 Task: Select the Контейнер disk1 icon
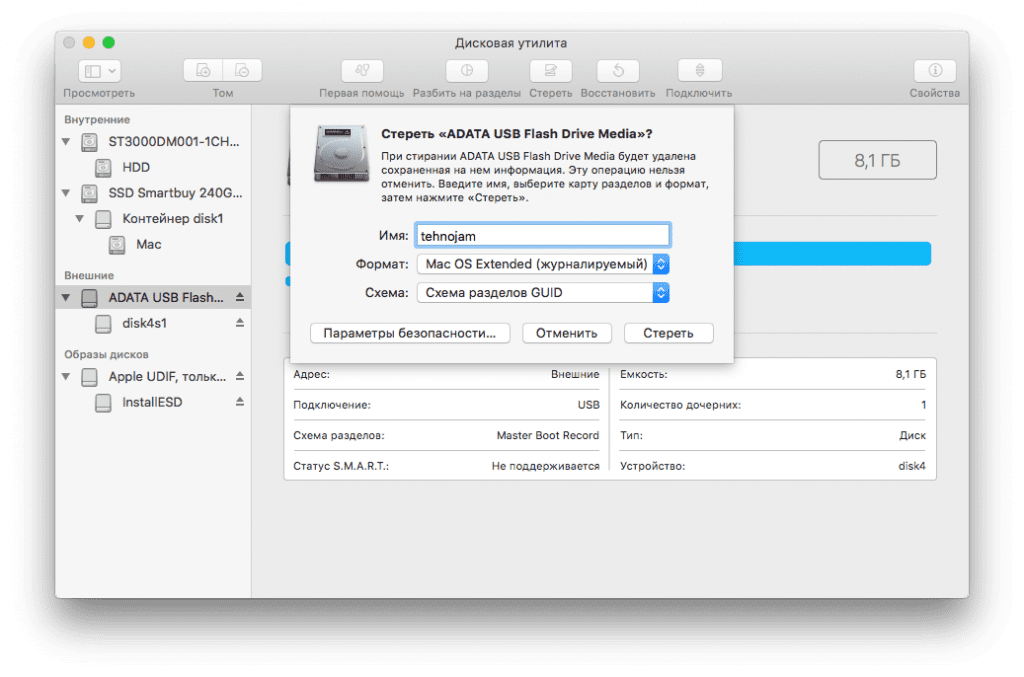[x=103, y=219]
